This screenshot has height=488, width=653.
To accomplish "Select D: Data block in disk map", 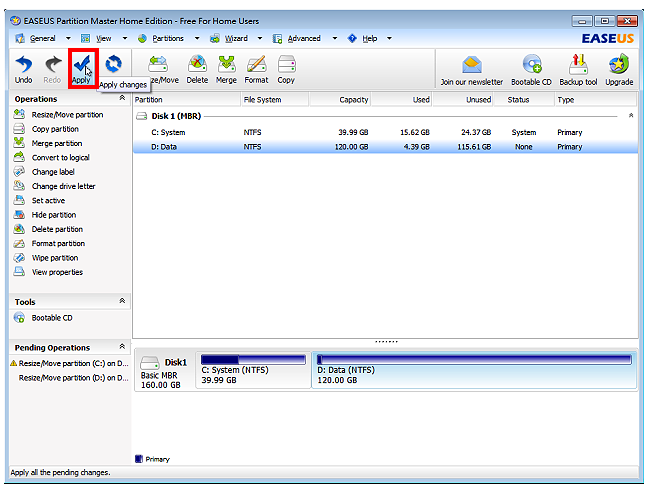I will tap(474, 370).
